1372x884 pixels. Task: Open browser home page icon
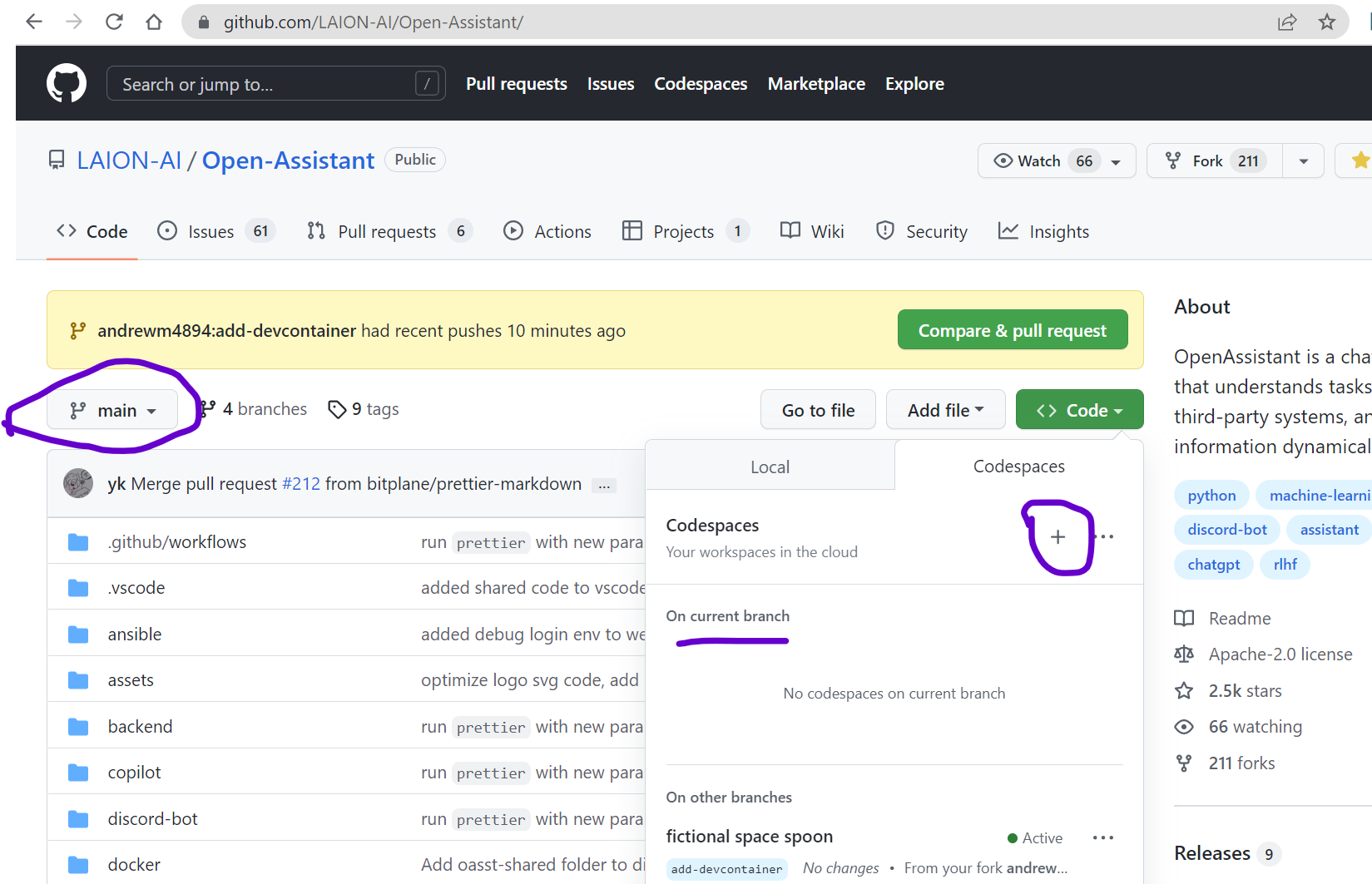[154, 22]
